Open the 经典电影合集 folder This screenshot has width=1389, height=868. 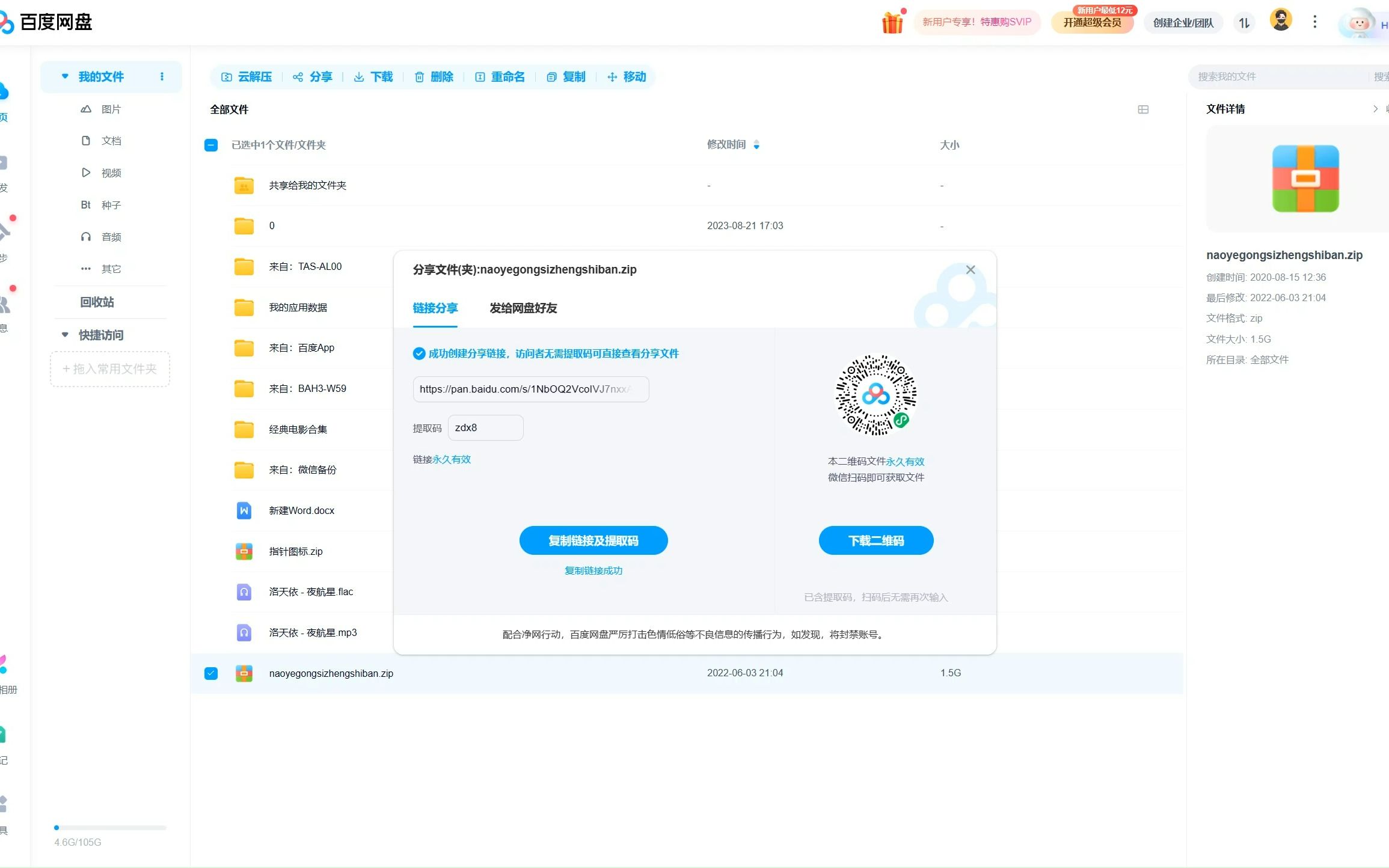(298, 429)
